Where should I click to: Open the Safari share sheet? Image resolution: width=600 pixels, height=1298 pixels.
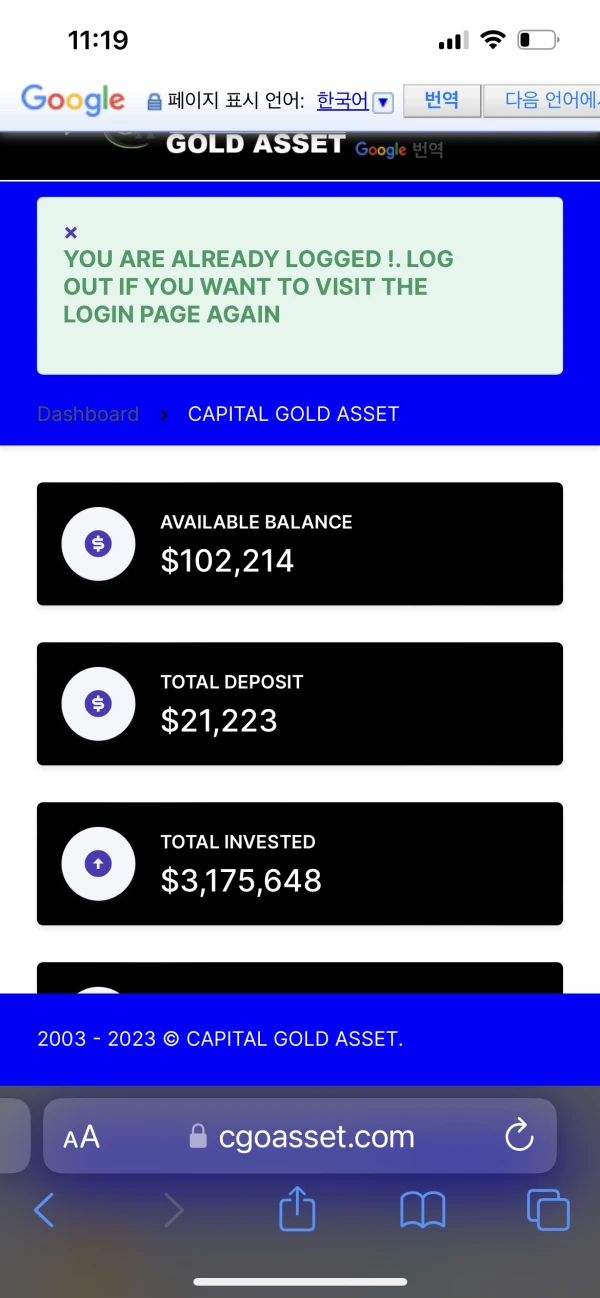click(x=297, y=1209)
